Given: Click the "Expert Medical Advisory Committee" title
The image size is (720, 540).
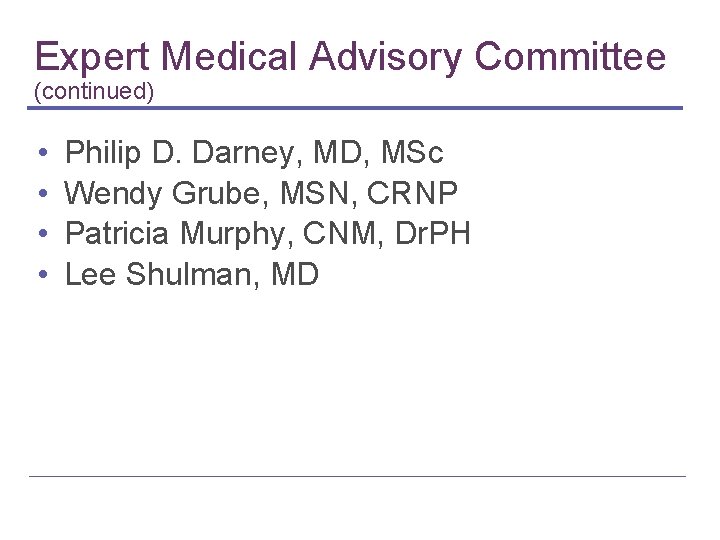Looking at the screenshot, I should point(349,57).
